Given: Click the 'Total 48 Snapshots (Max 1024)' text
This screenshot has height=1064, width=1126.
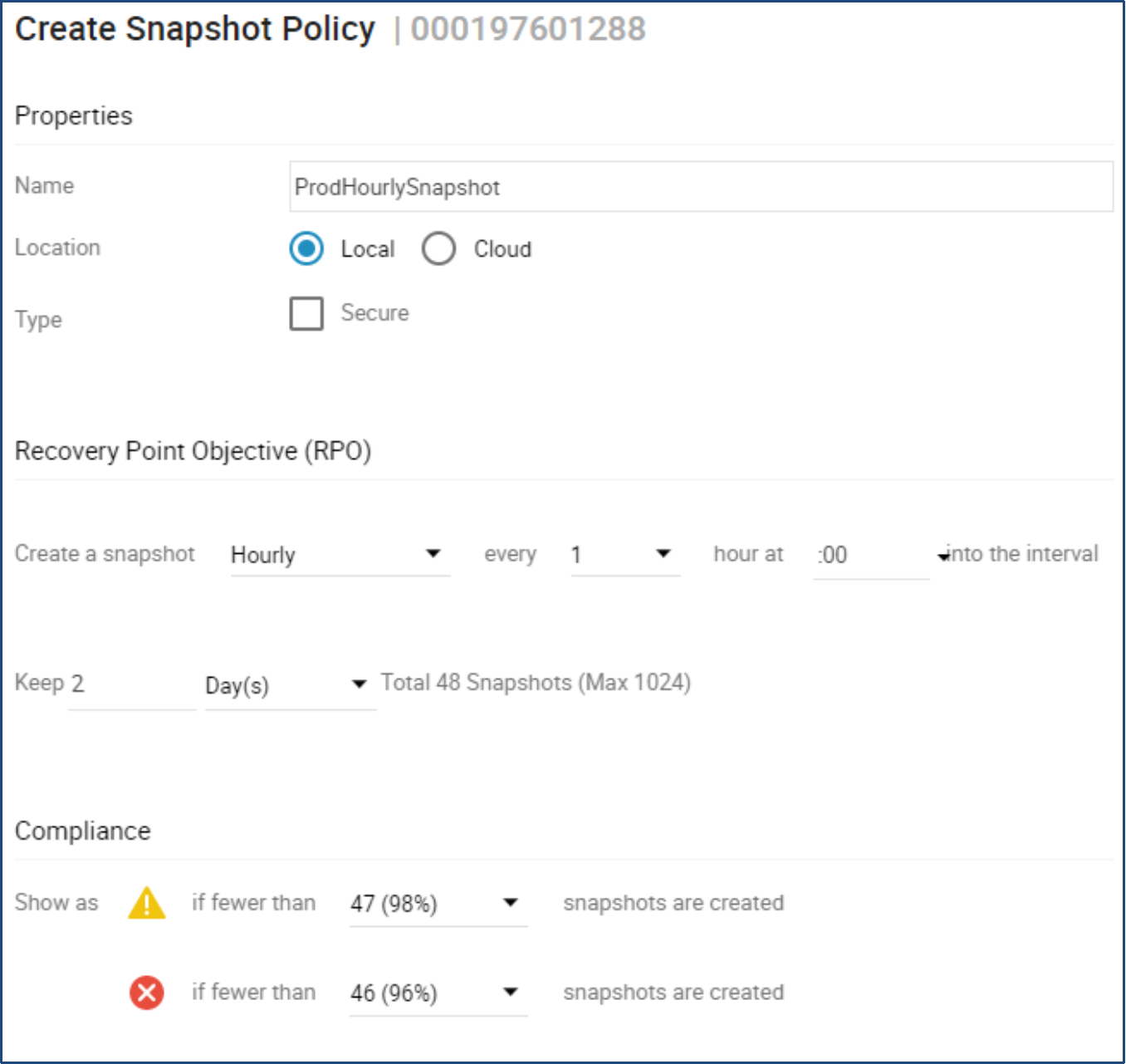Looking at the screenshot, I should click(x=536, y=683).
